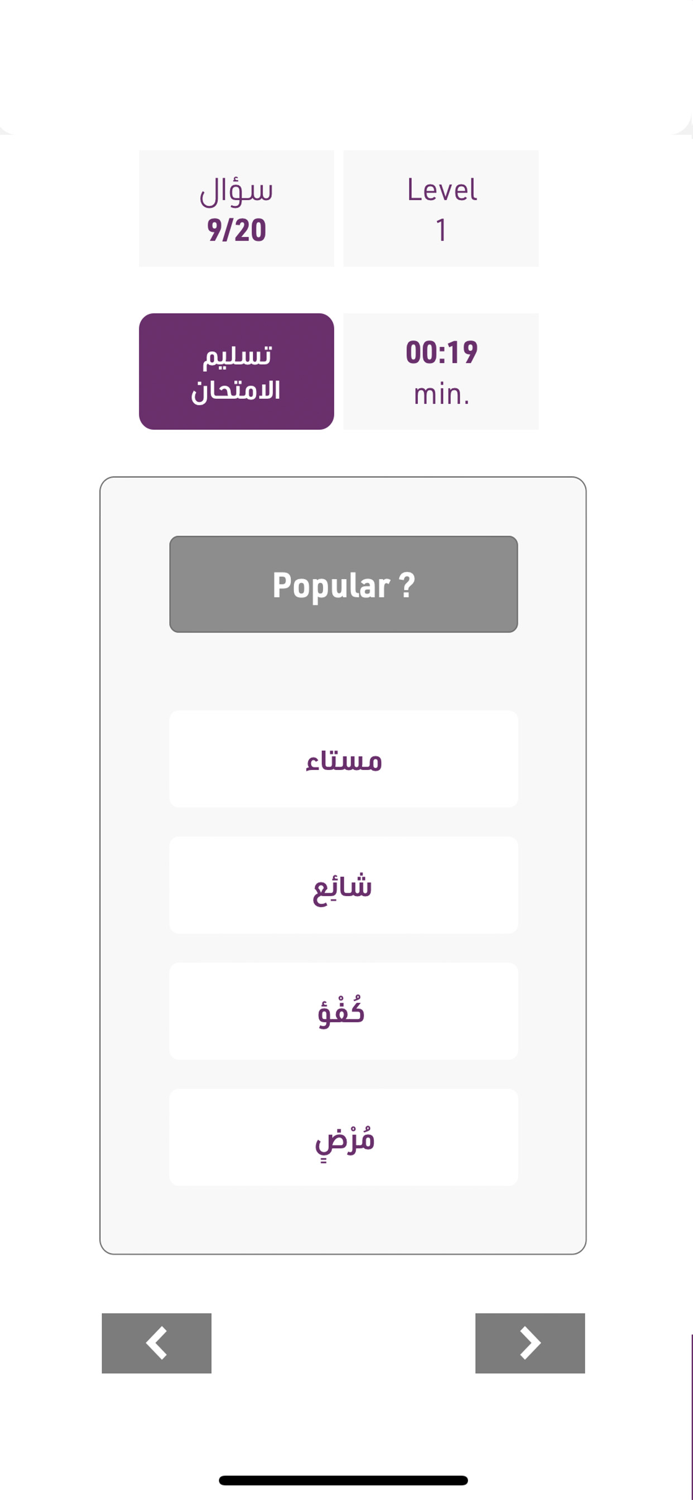
Task: Tap the 'سؤال 9/20' question counter
Action: (236, 207)
